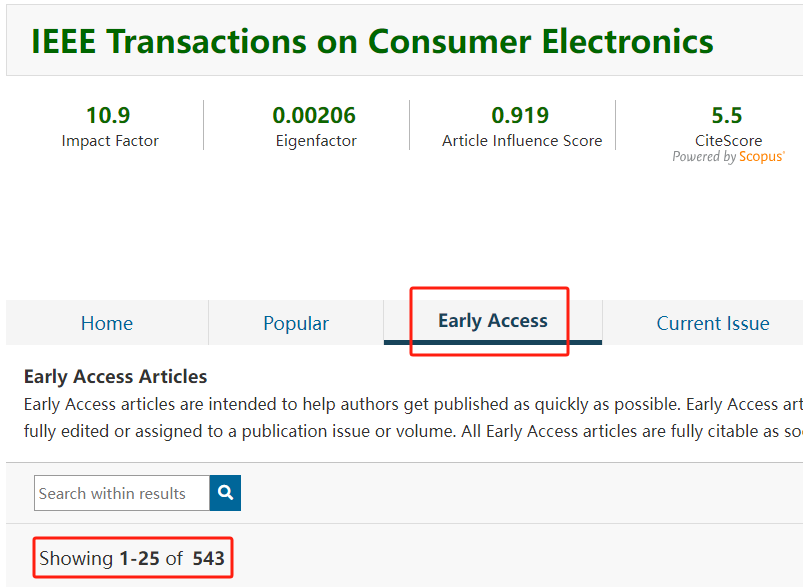The image size is (803, 587).
Task: Click the Impact Factor label
Action: tap(110, 141)
